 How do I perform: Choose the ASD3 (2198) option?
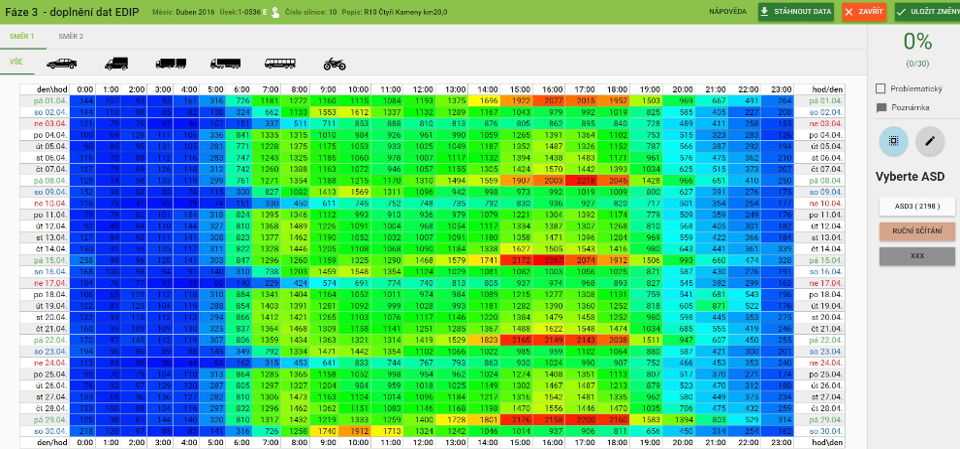pyautogui.click(x=917, y=205)
